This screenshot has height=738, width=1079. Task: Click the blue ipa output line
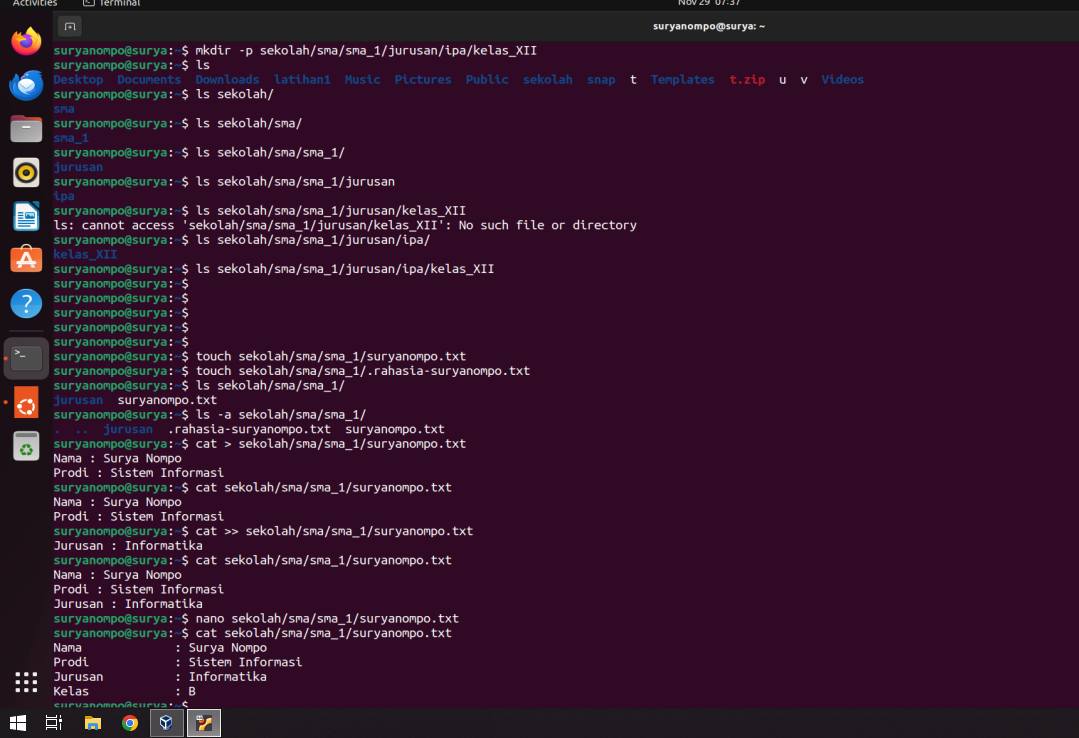[63, 196]
